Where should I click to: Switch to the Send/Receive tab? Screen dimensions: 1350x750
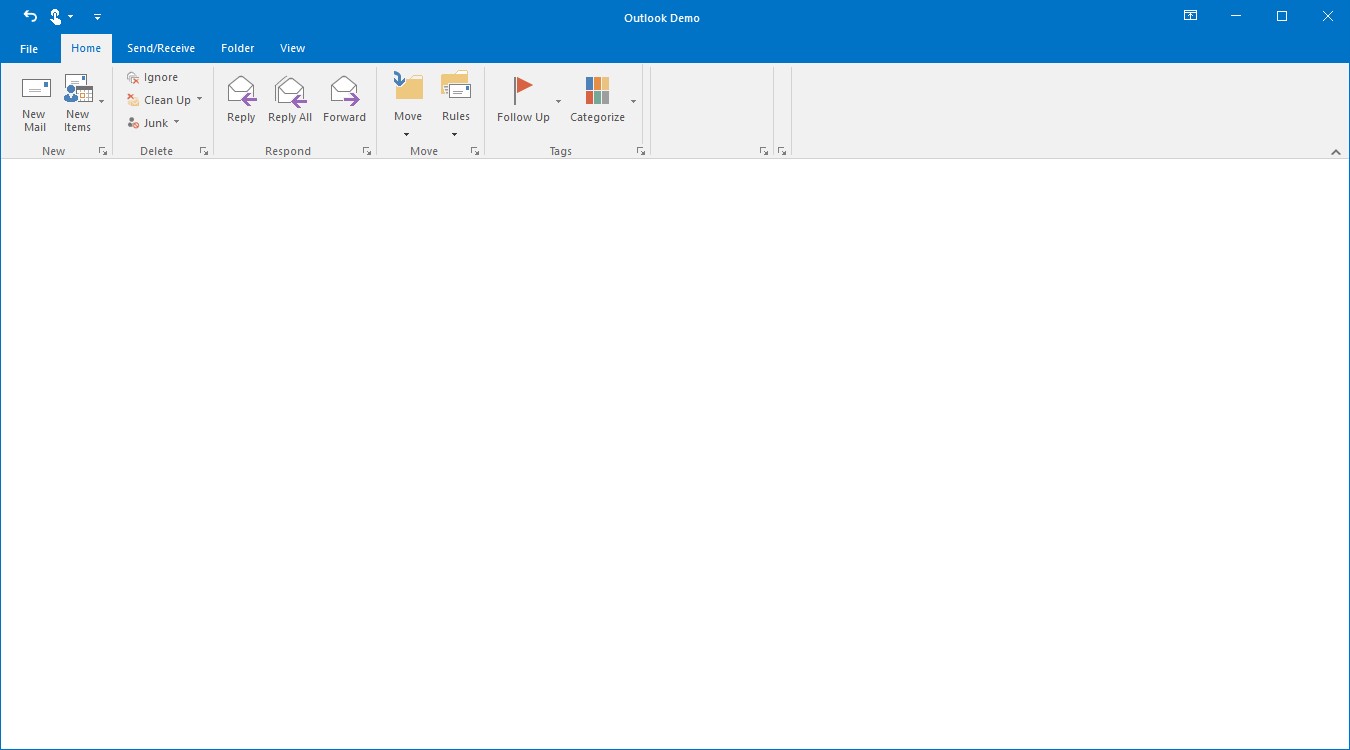point(162,48)
